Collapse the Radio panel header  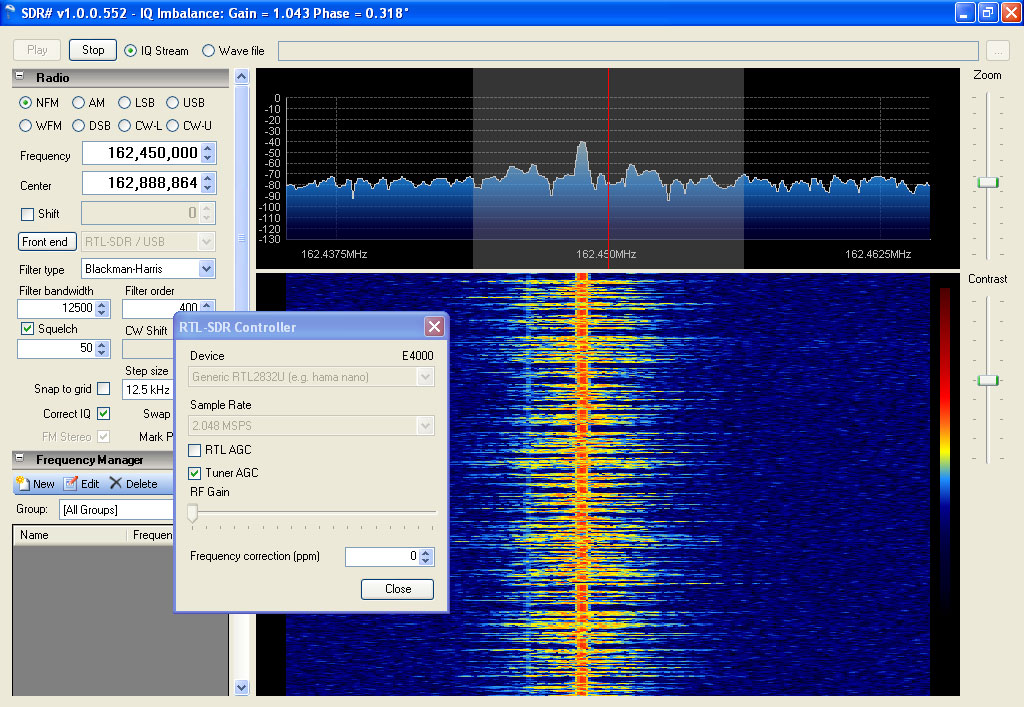click(20, 78)
